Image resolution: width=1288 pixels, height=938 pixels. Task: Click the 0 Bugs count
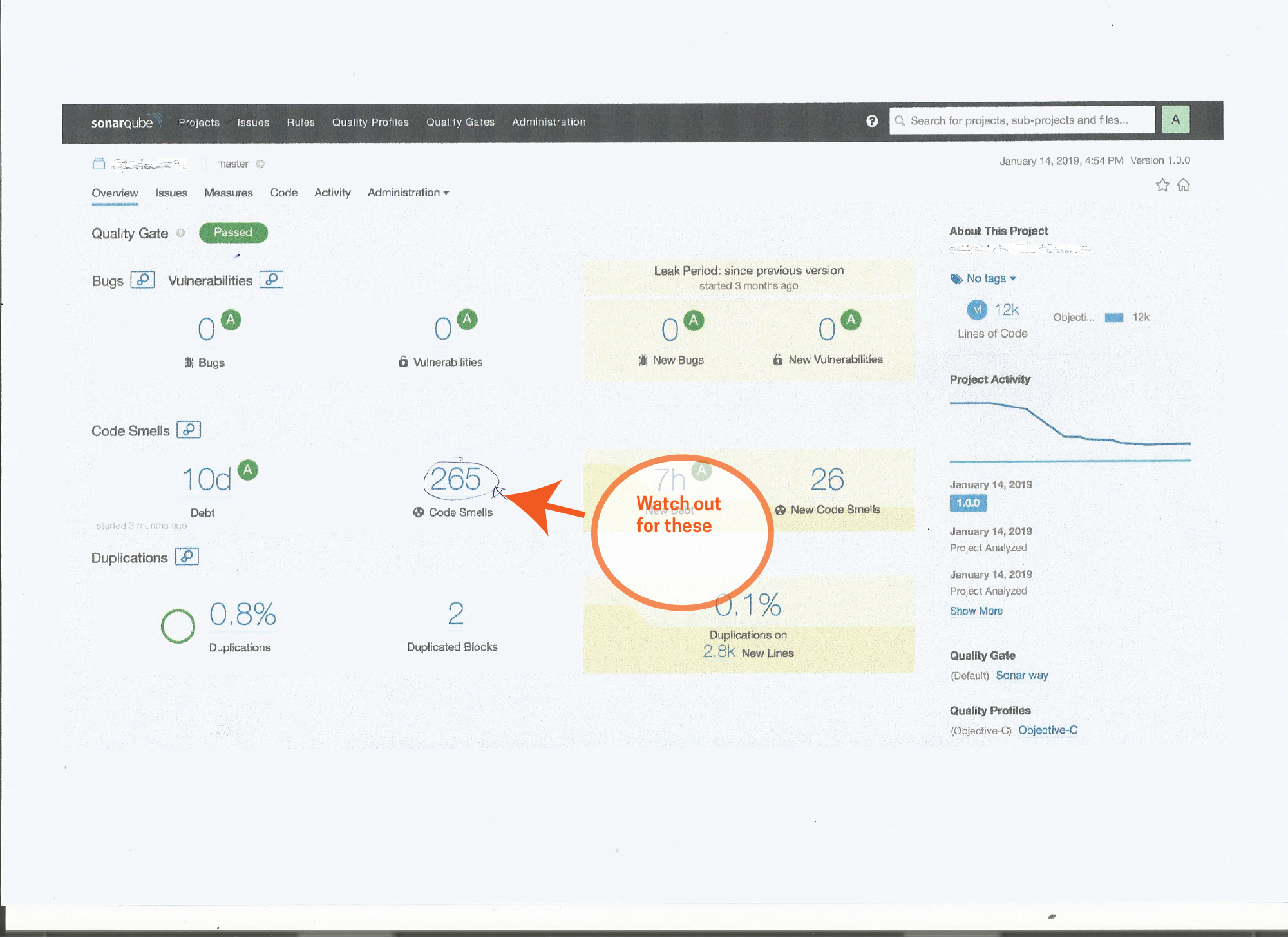[x=206, y=329]
